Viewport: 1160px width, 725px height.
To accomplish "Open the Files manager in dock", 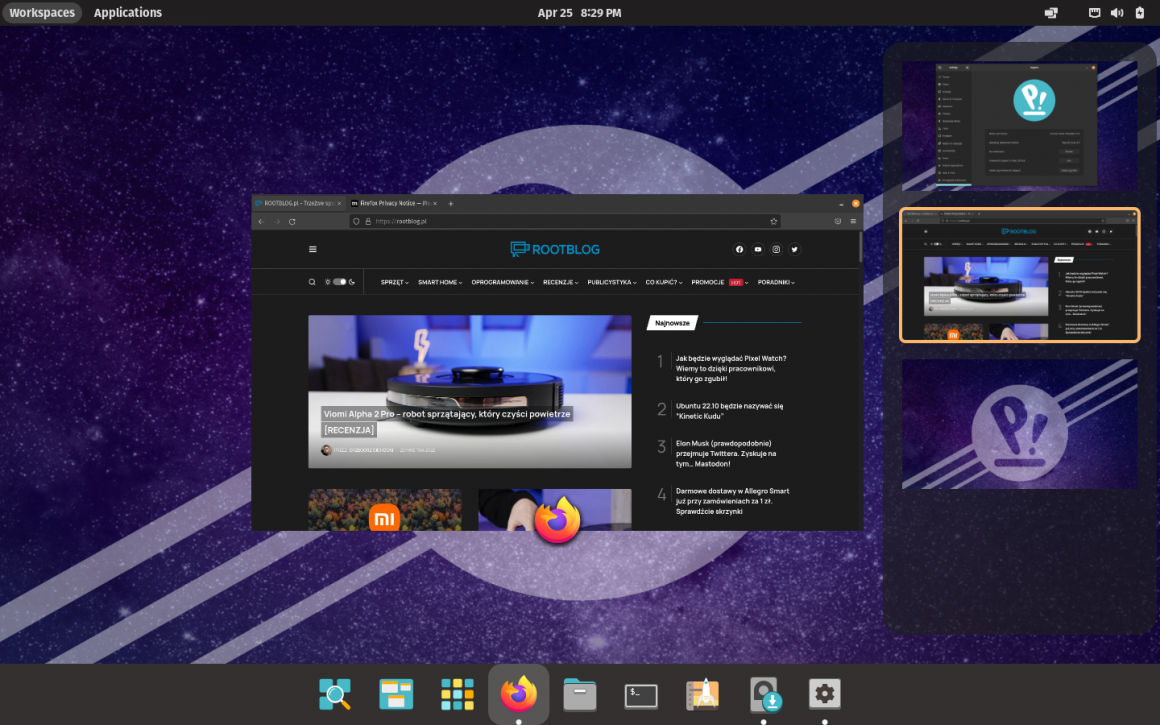I will [580, 694].
